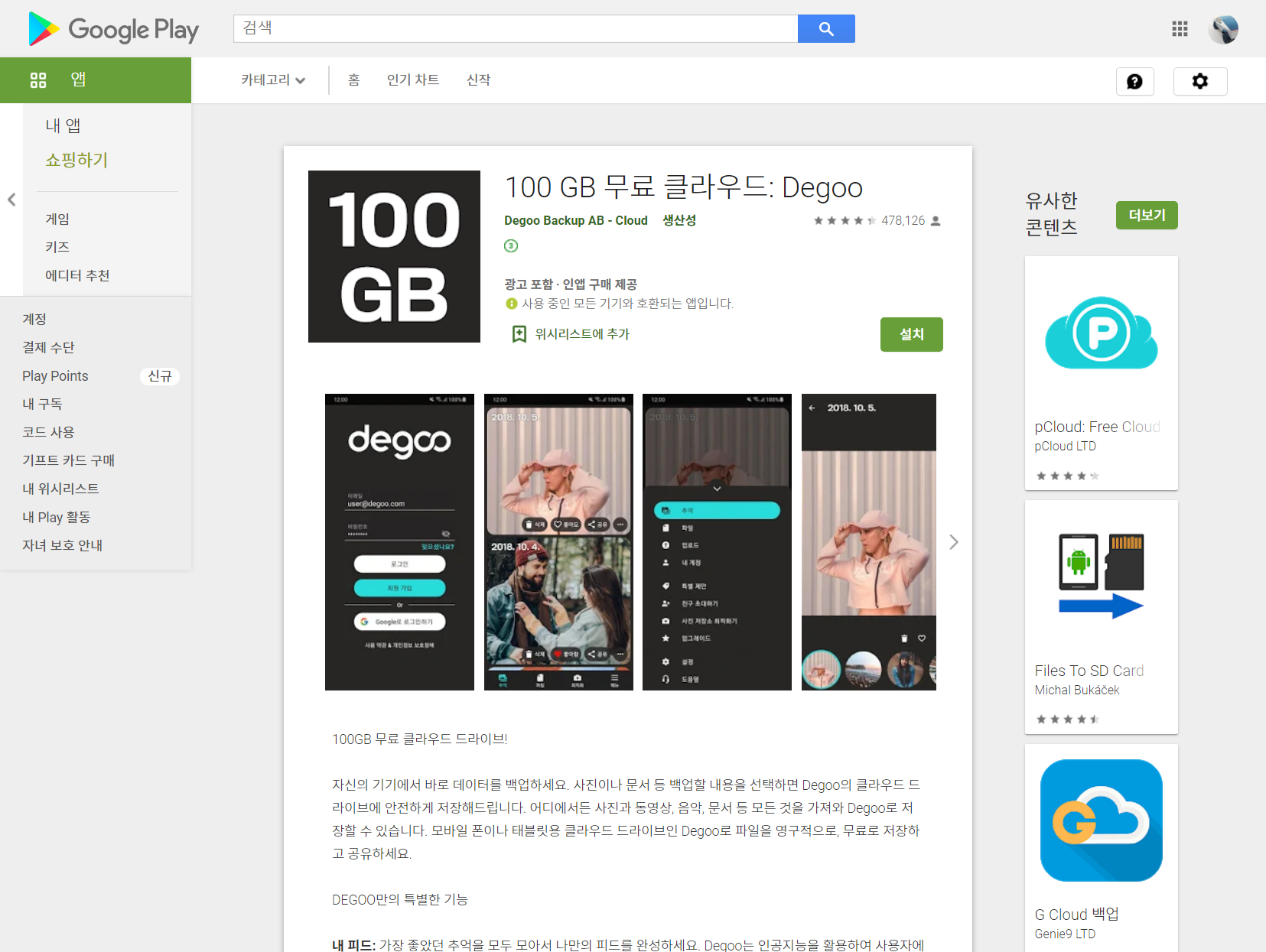The width and height of the screenshot is (1266, 952).
Task: Open pCloud: Free Cloud title
Action: (1098, 427)
